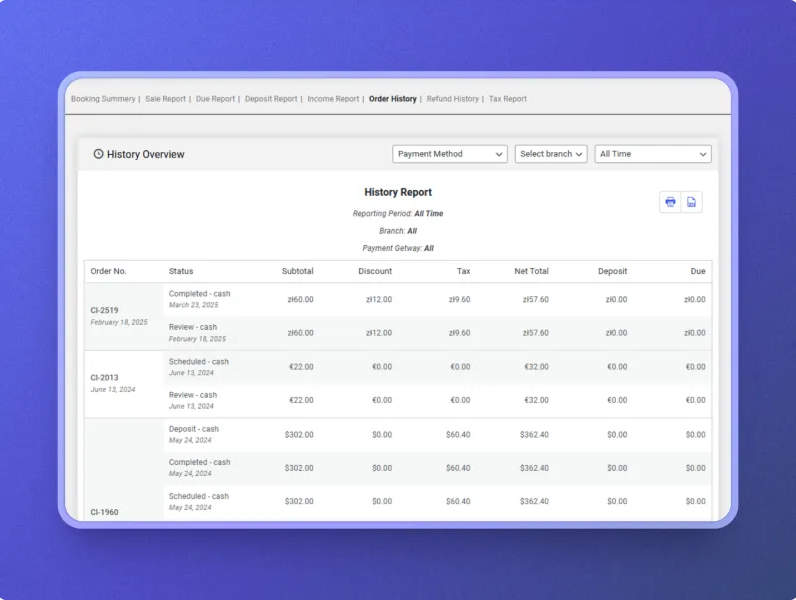Screen dimensions: 796x600
Task: Expand the Select branch dropdown
Action: tap(551, 154)
